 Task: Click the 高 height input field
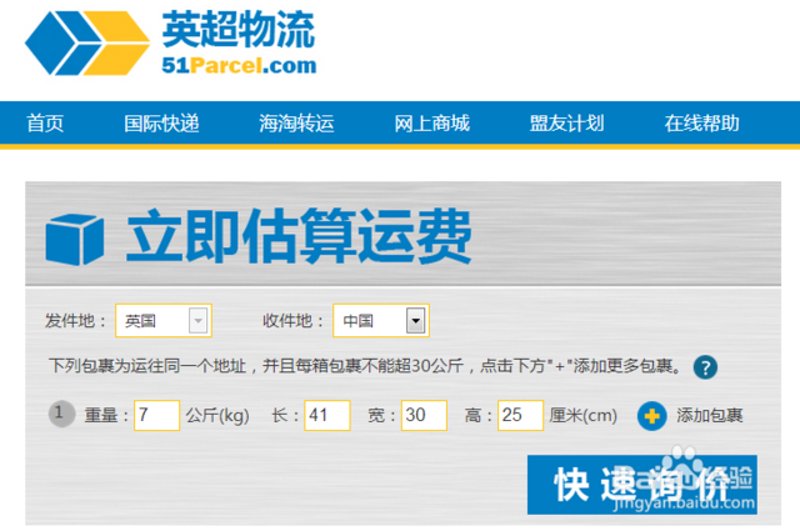click(520, 415)
